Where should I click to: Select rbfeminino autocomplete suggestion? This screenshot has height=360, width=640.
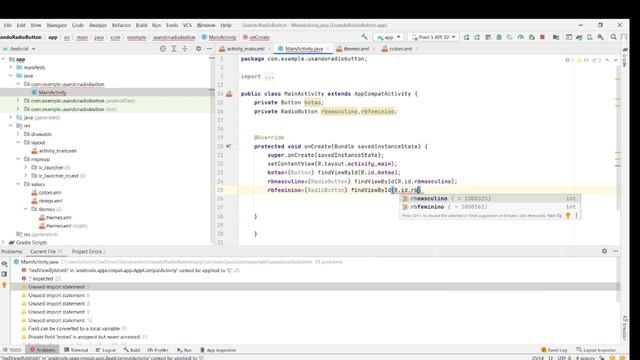(490, 207)
